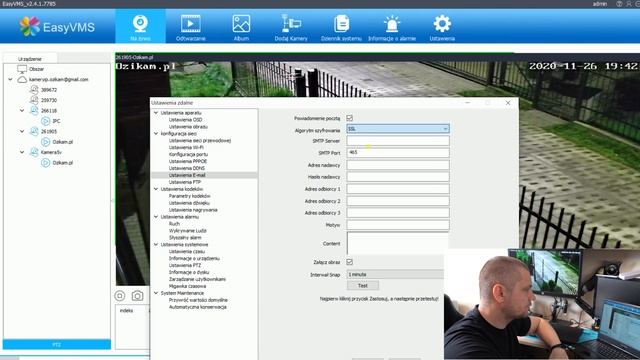Click into the Adres odbiorcy 1 field
Viewport: 640px width, 360px height.
click(398, 189)
